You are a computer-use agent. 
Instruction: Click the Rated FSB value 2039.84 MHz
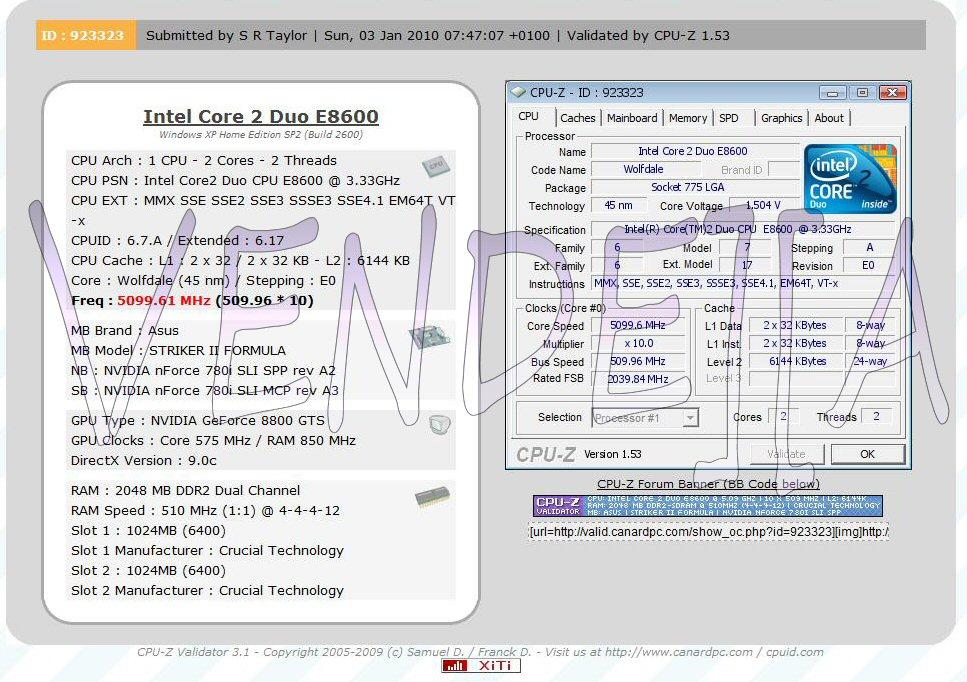pyautogui.click(x=638, y=379)
